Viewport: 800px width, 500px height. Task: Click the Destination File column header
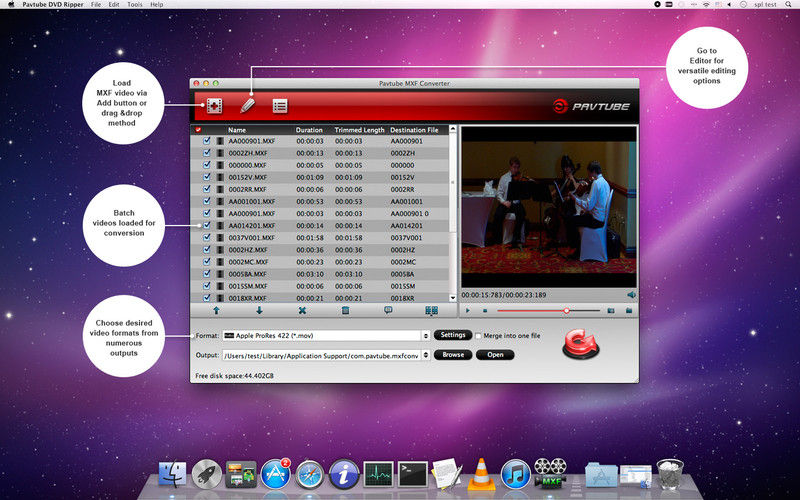[414, 130]
